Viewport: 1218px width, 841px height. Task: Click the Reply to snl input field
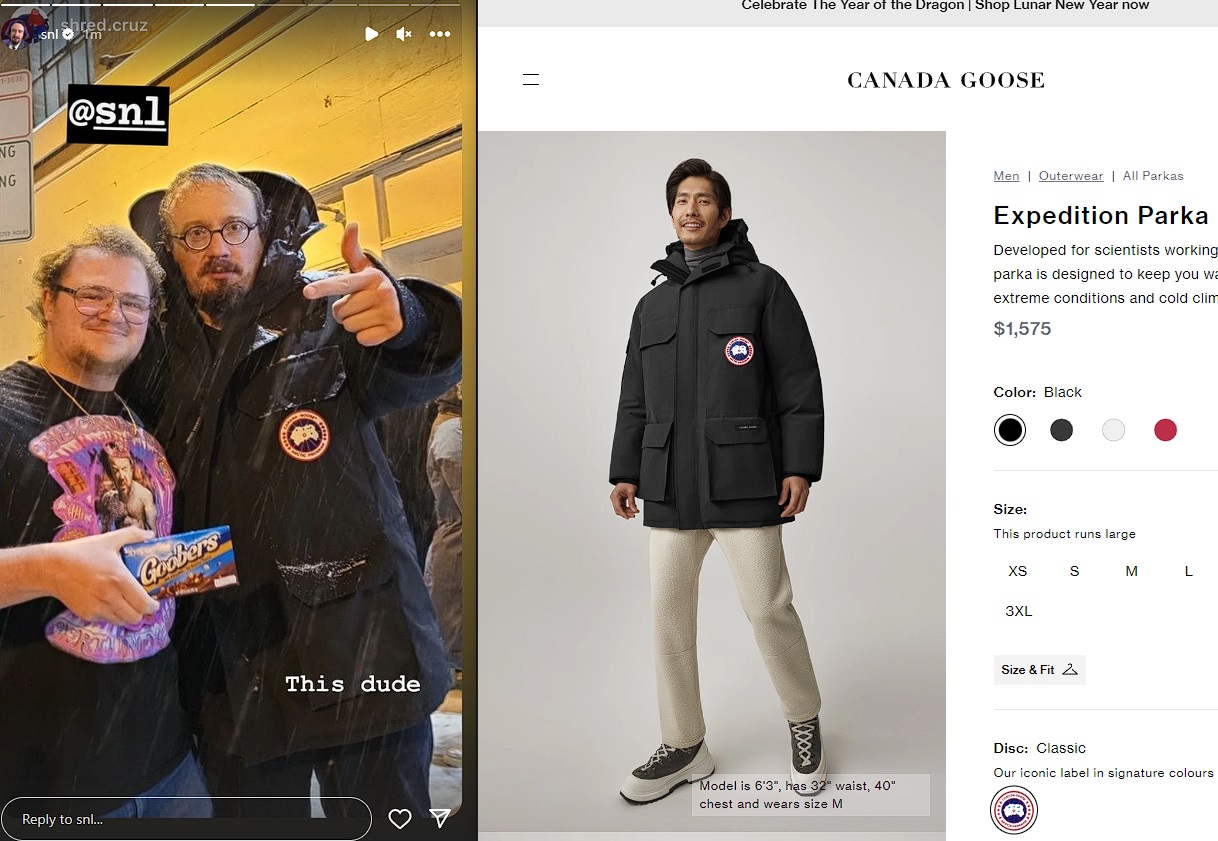pos(187,819)
